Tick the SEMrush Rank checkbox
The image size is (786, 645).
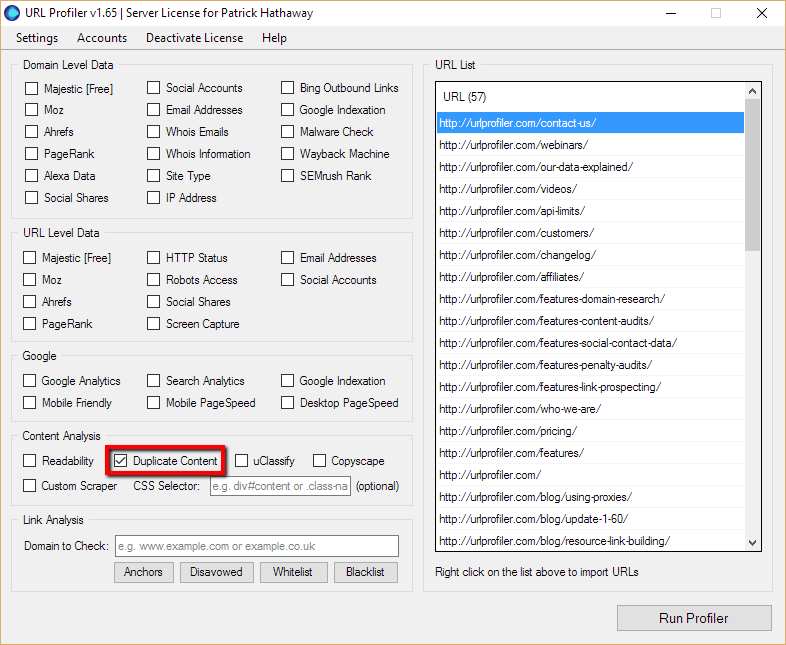point(287,176)
